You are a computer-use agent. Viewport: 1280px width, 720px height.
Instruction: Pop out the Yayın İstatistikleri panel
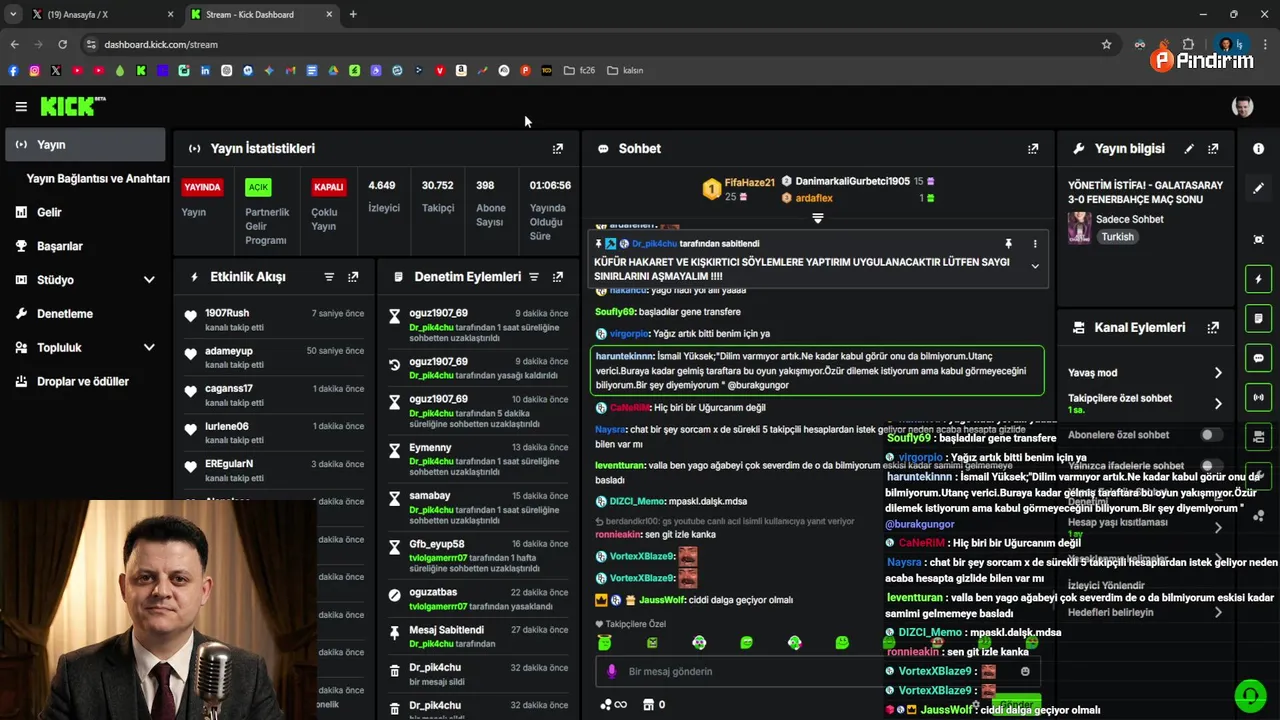(x=558, y=148)
